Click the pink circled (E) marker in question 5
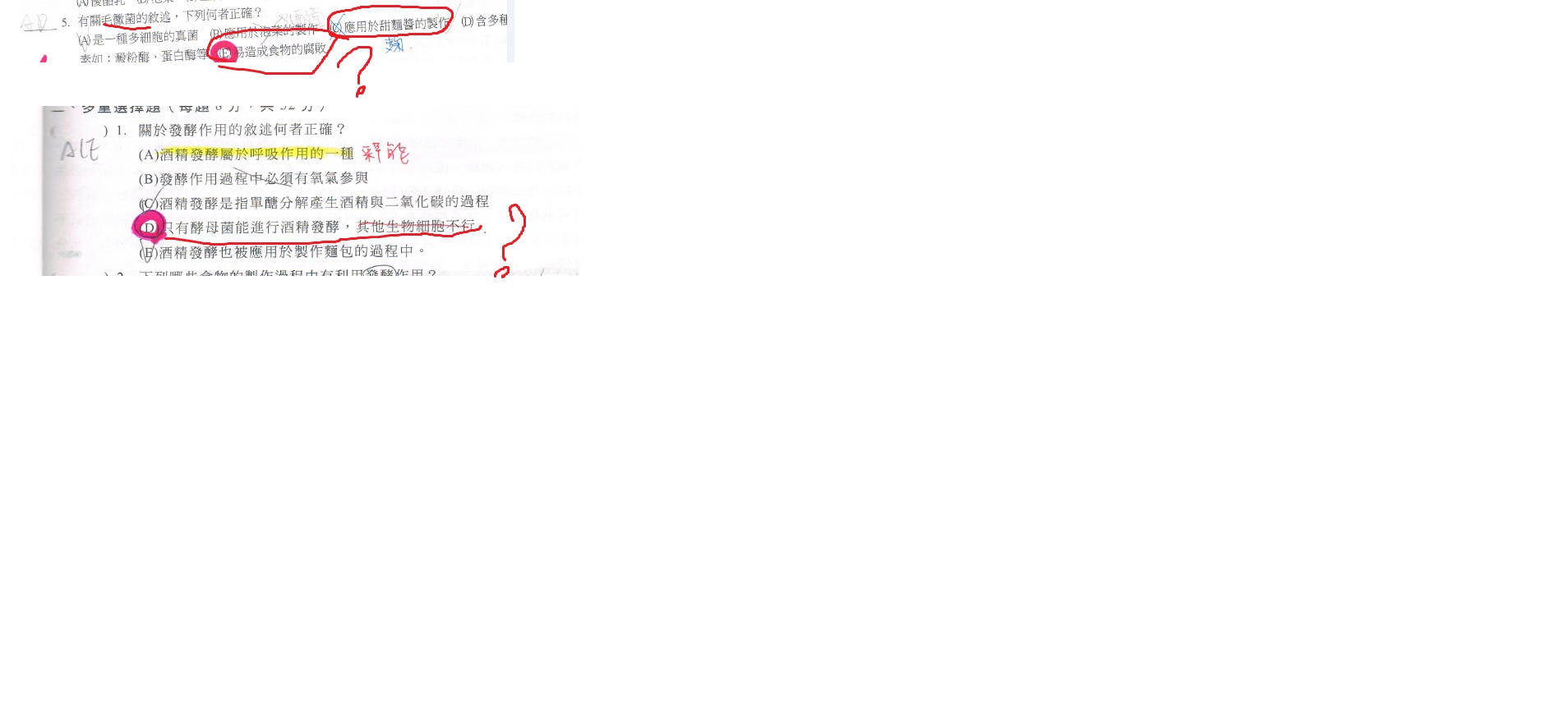 (223, 53)
